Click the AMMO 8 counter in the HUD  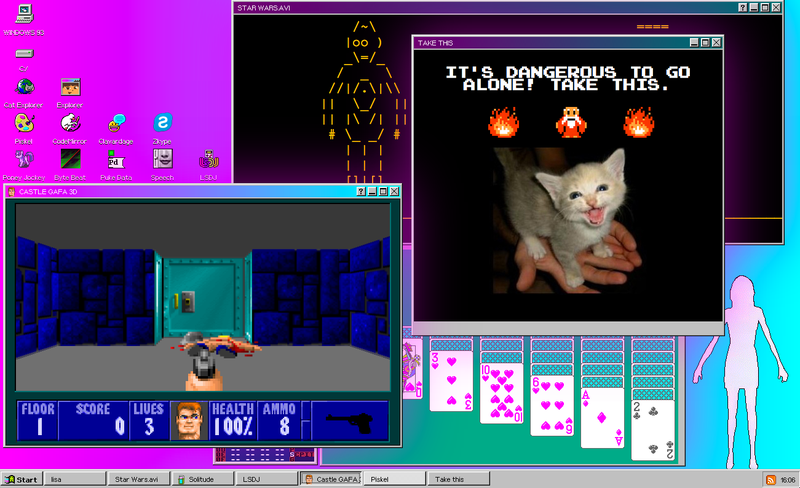click(x=279, y=421)
